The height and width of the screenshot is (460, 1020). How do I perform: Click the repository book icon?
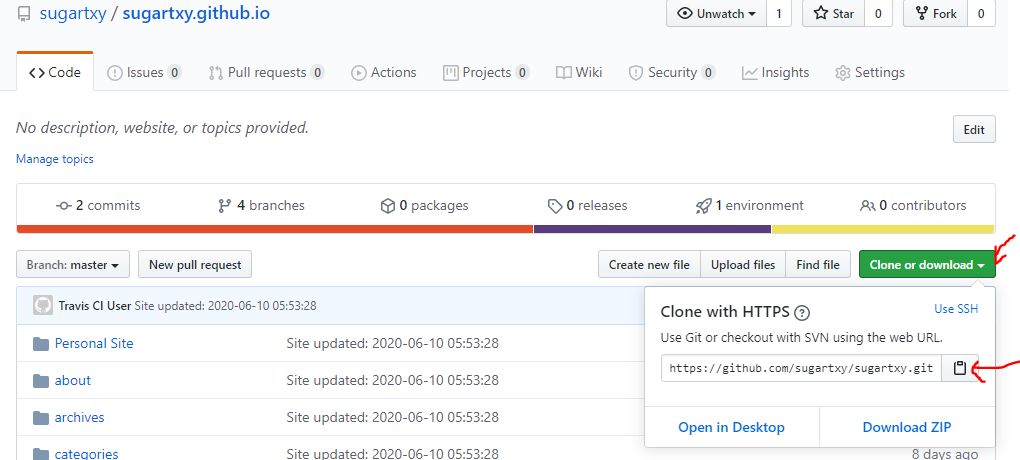pos(24,14)
